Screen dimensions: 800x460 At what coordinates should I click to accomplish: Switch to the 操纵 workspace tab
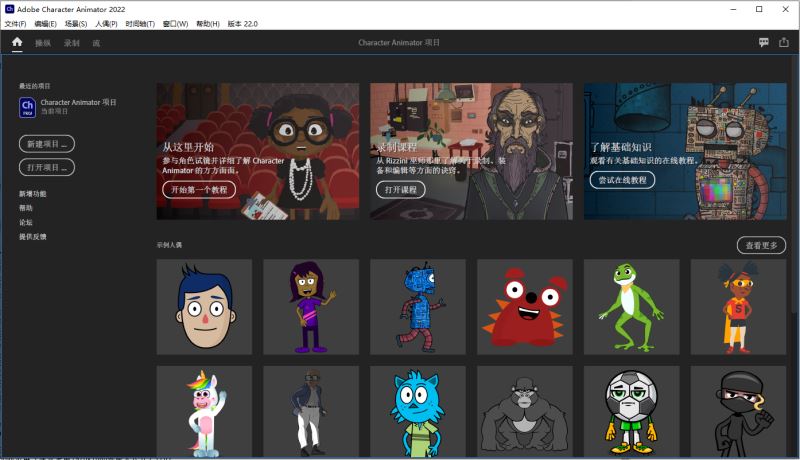point(43,43)
